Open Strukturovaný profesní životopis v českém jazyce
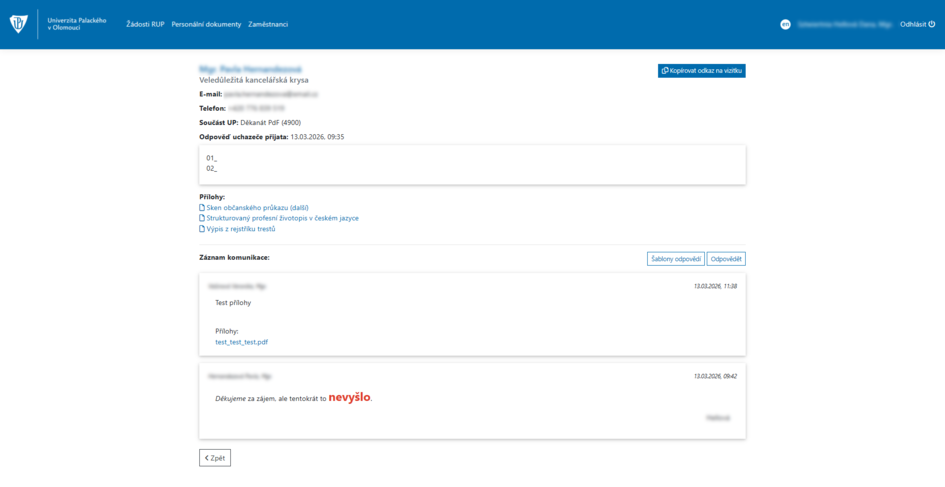Viewport: 945px width, 487px height. tap(283, 218)
